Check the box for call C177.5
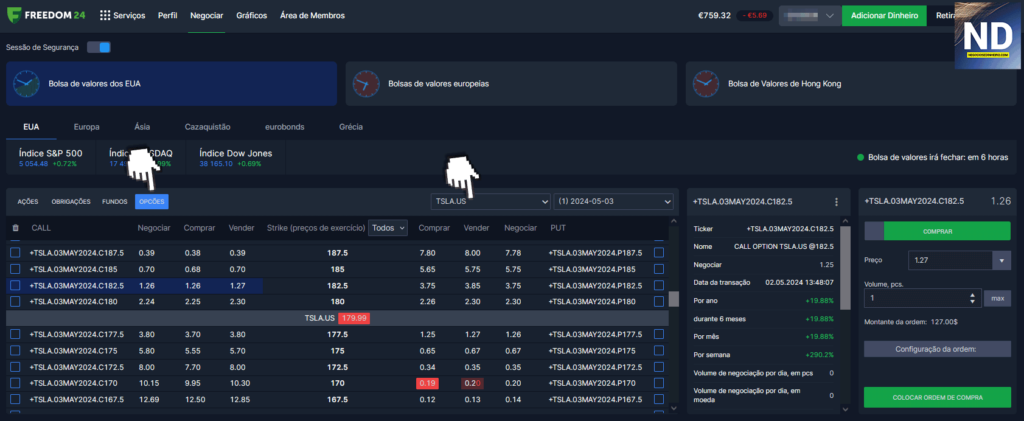This screenshot has height=421, width=1024. (15, 334)
